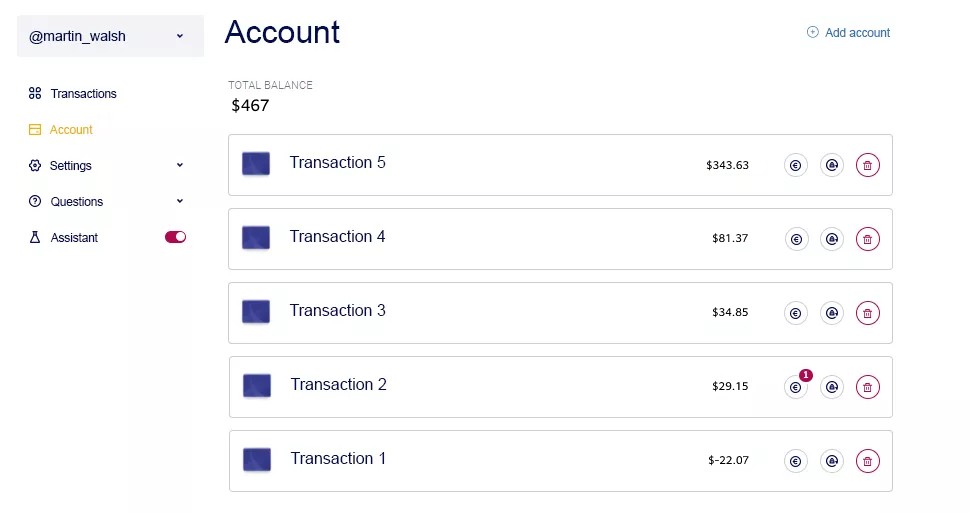Open the euro icon with badge on Transaction 2

tap(796, 387)
